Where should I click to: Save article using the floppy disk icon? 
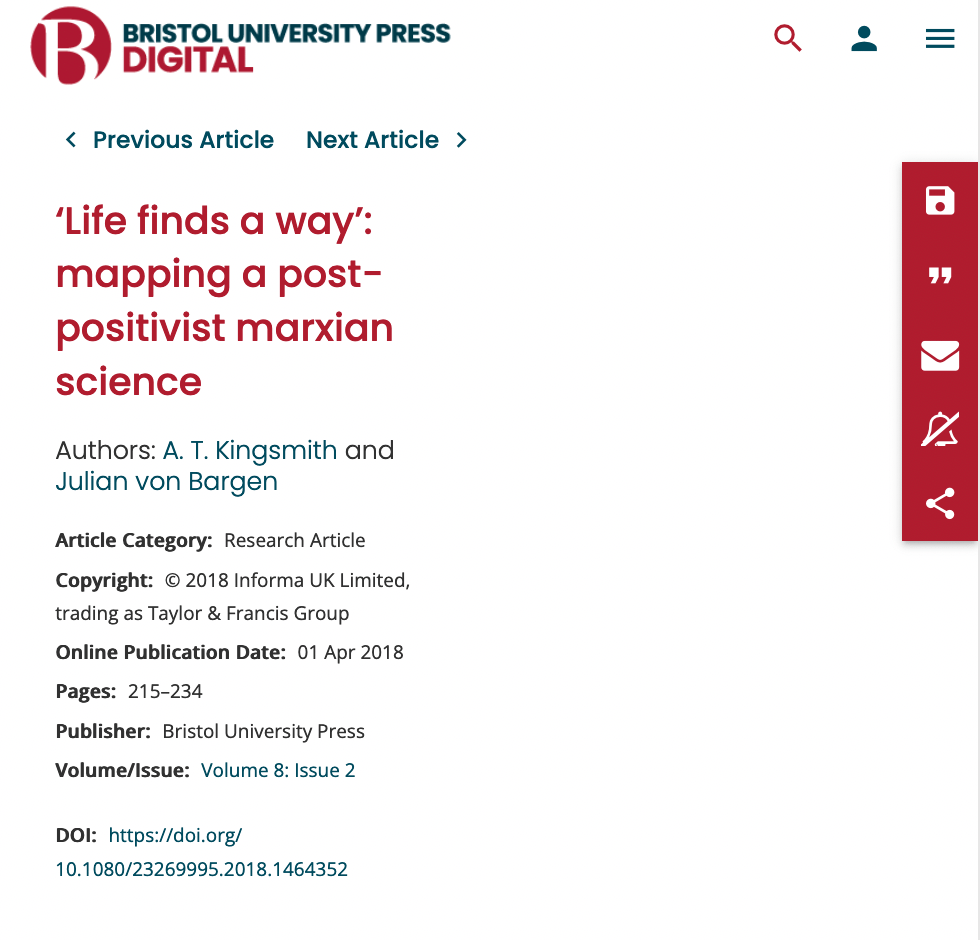click(940, 200)
